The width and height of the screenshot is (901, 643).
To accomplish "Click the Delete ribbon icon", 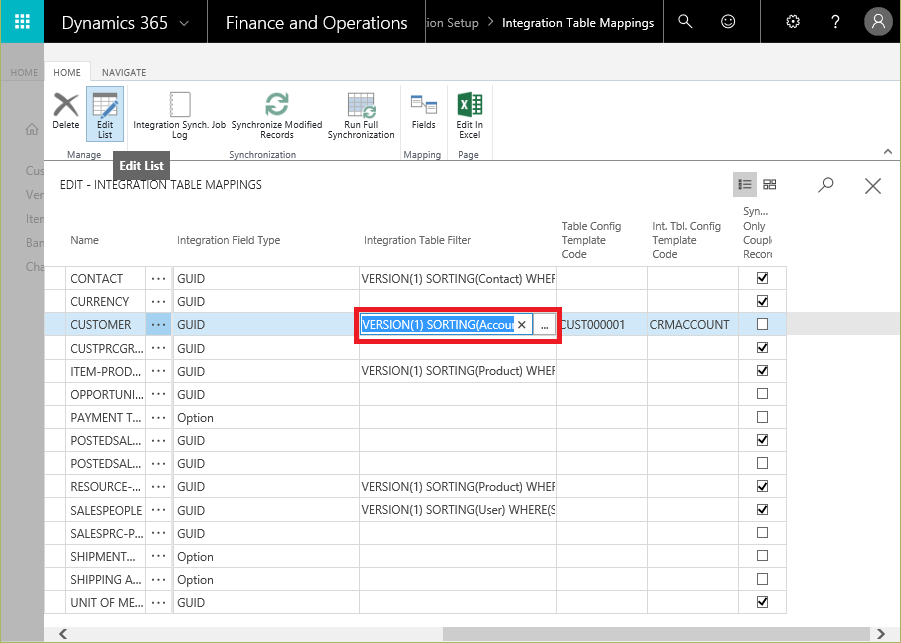I will coord(66,112).
